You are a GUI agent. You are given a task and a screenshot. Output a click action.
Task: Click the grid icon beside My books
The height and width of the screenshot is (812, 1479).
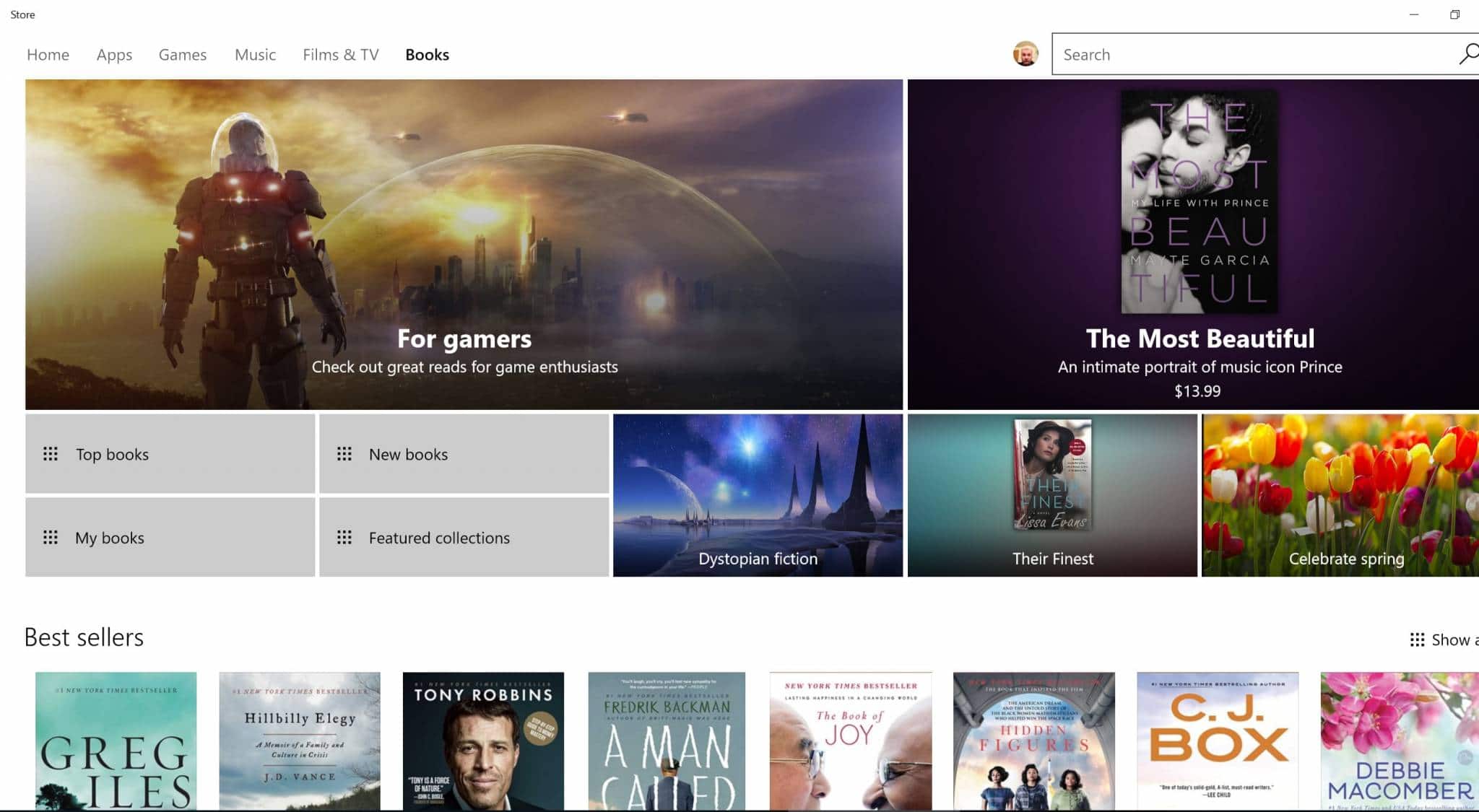(x=51, y=538)
